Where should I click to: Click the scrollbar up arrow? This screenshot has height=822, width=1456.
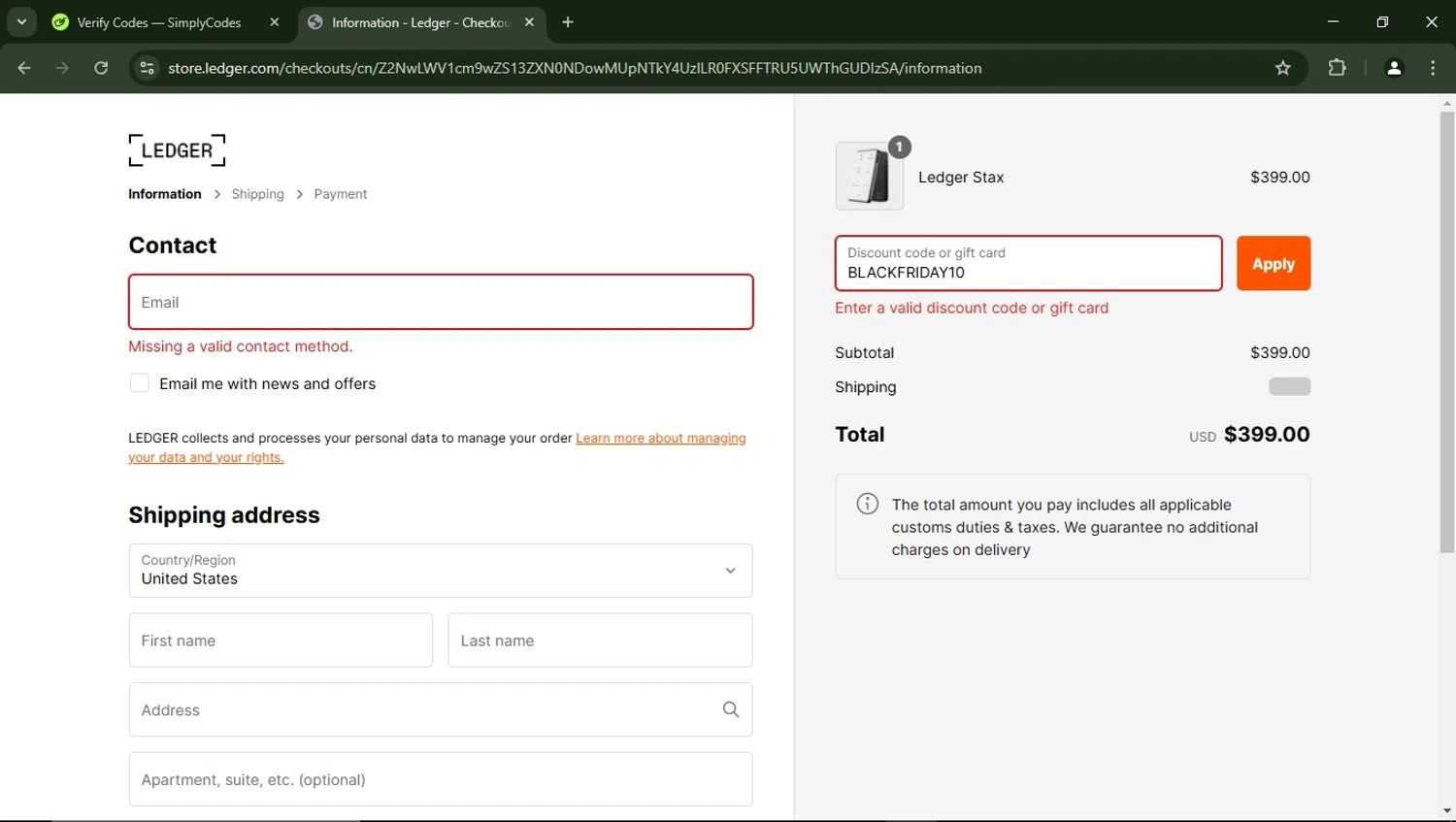pyautogui.click(x=1447, y=102)
